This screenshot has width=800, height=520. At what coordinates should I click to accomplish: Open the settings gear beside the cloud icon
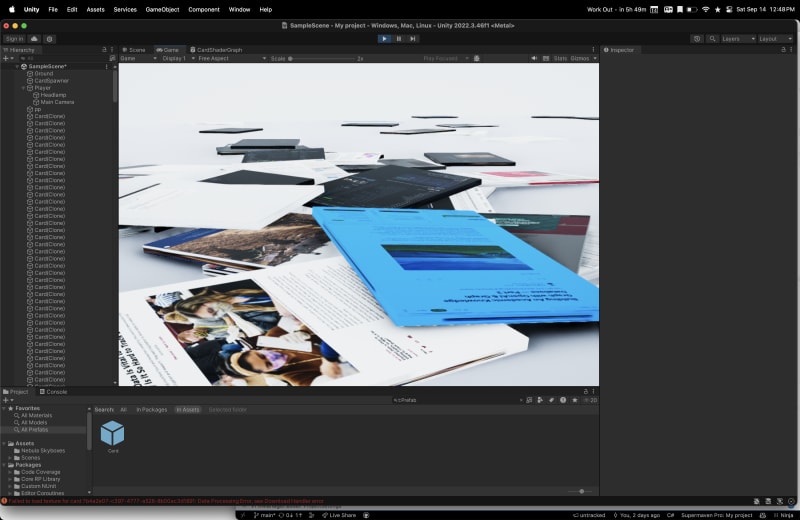(x=49, y=39)
